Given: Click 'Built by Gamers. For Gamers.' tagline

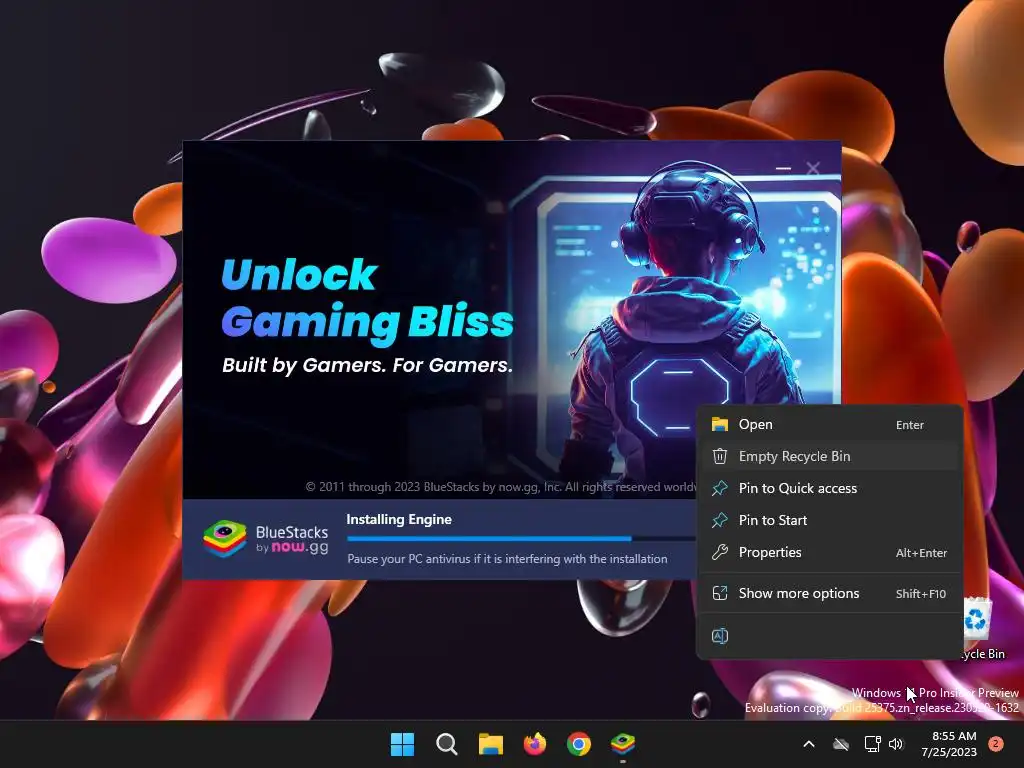Looking at the screenshot, I should pos(368,365).
